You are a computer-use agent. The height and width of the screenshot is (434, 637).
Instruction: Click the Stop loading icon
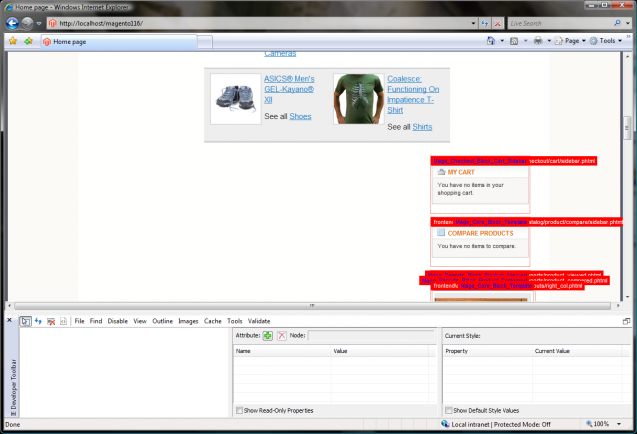click(x=498, y=22)
